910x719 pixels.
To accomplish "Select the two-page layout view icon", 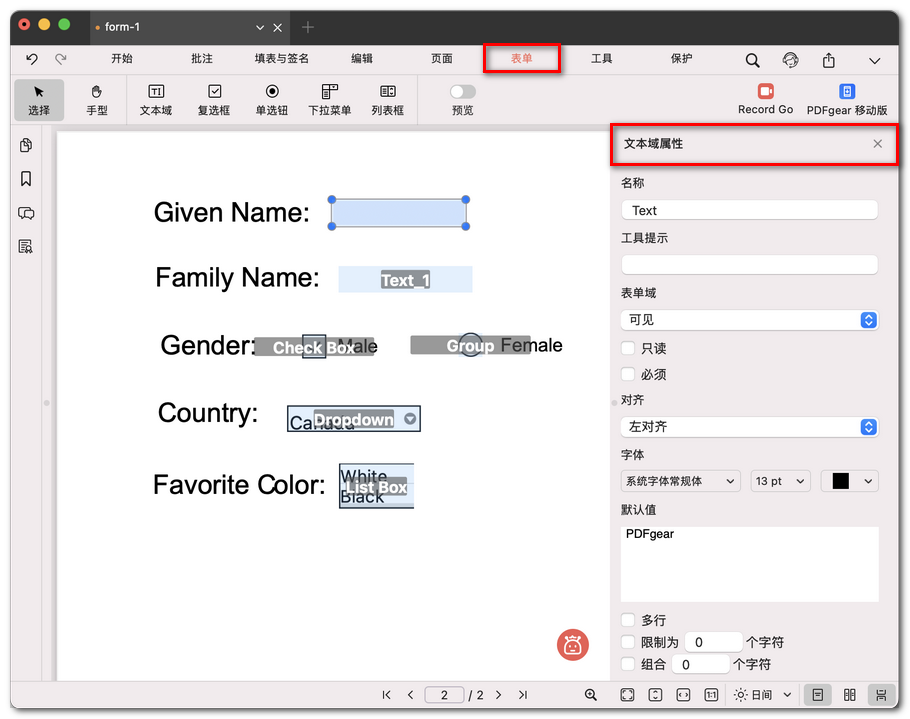I will [x=849, y=694].
